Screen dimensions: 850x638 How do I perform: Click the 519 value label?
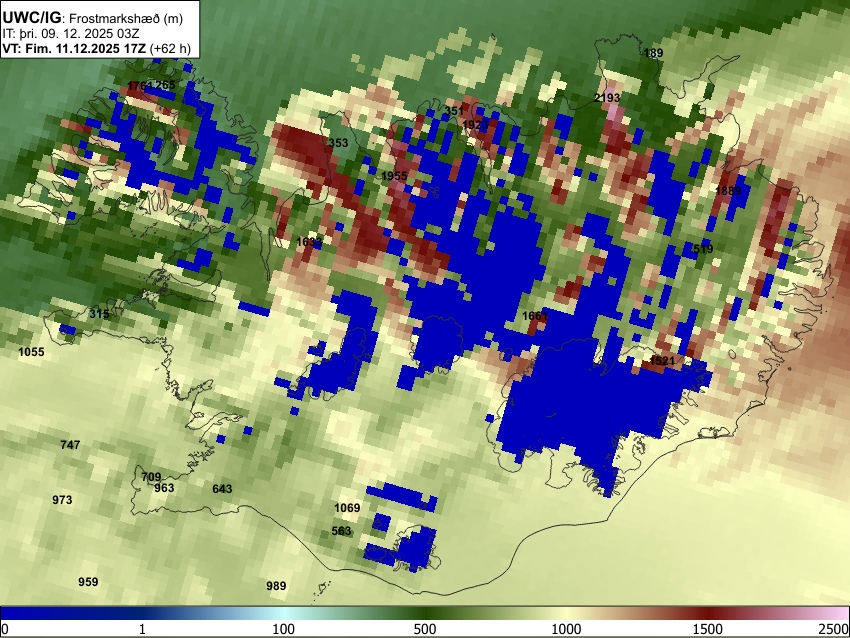703,249
